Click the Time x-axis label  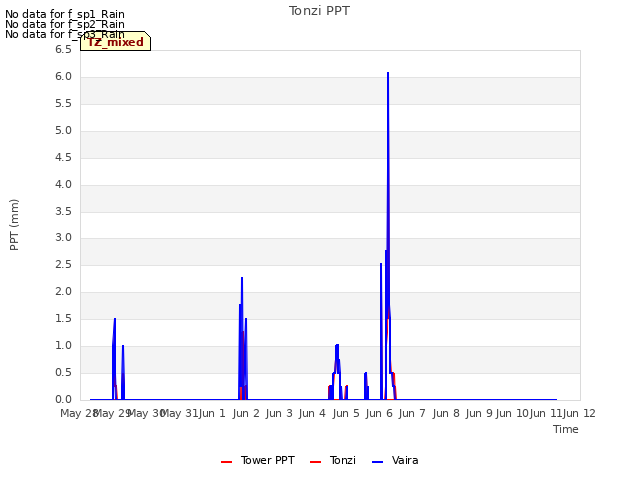click(x=566, y=429)
